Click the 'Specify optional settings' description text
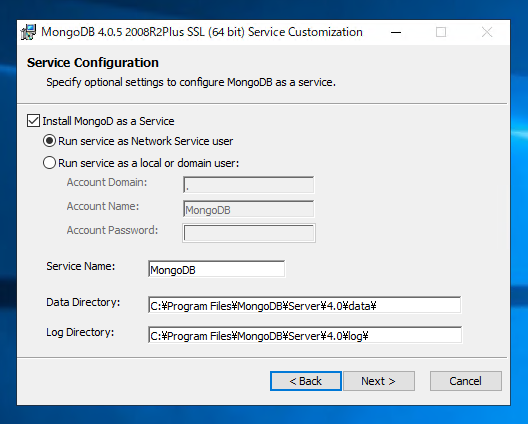This screenshot has height=424, width=528. [191, 82]
